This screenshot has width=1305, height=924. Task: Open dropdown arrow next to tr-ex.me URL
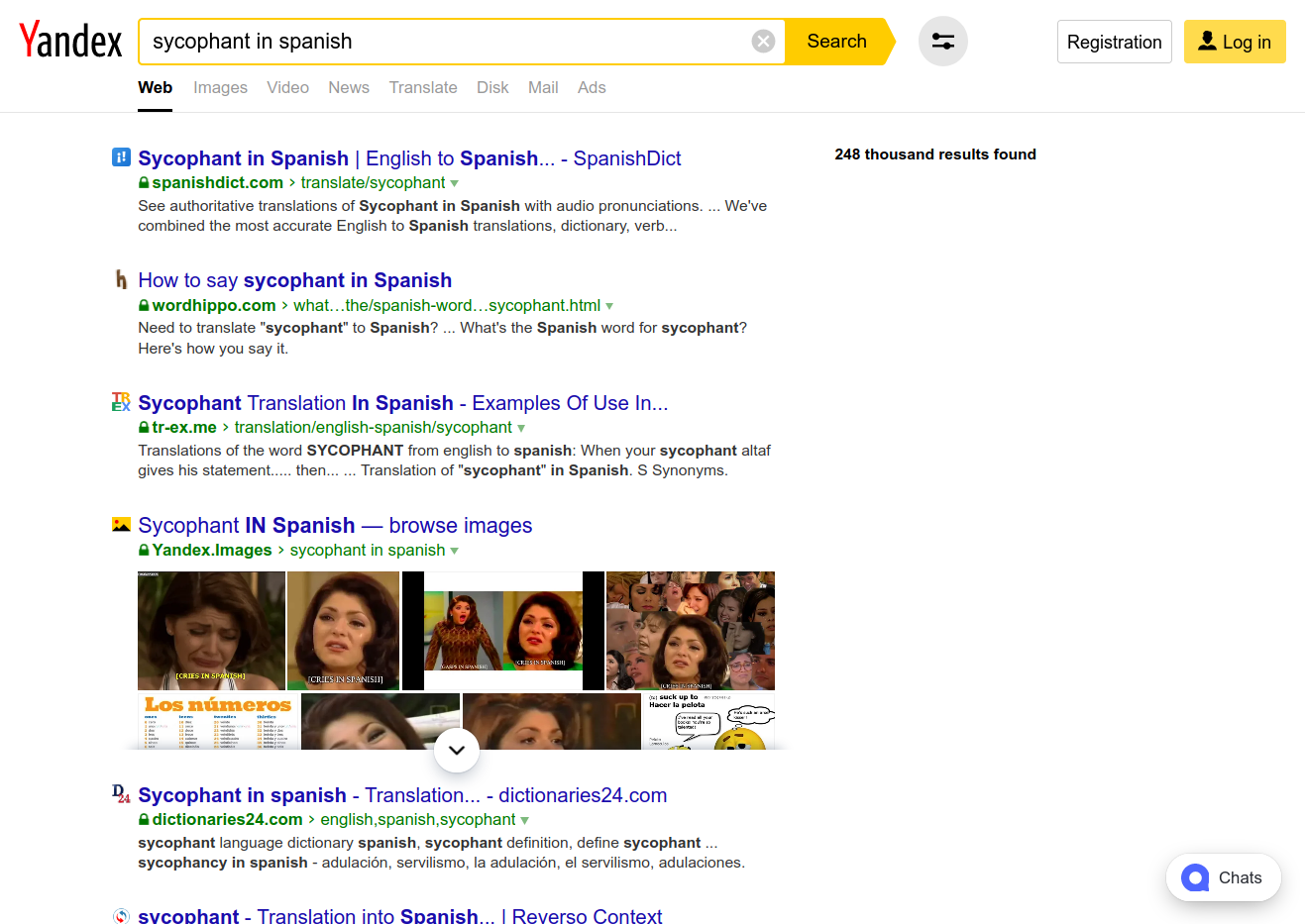point(521,428)
